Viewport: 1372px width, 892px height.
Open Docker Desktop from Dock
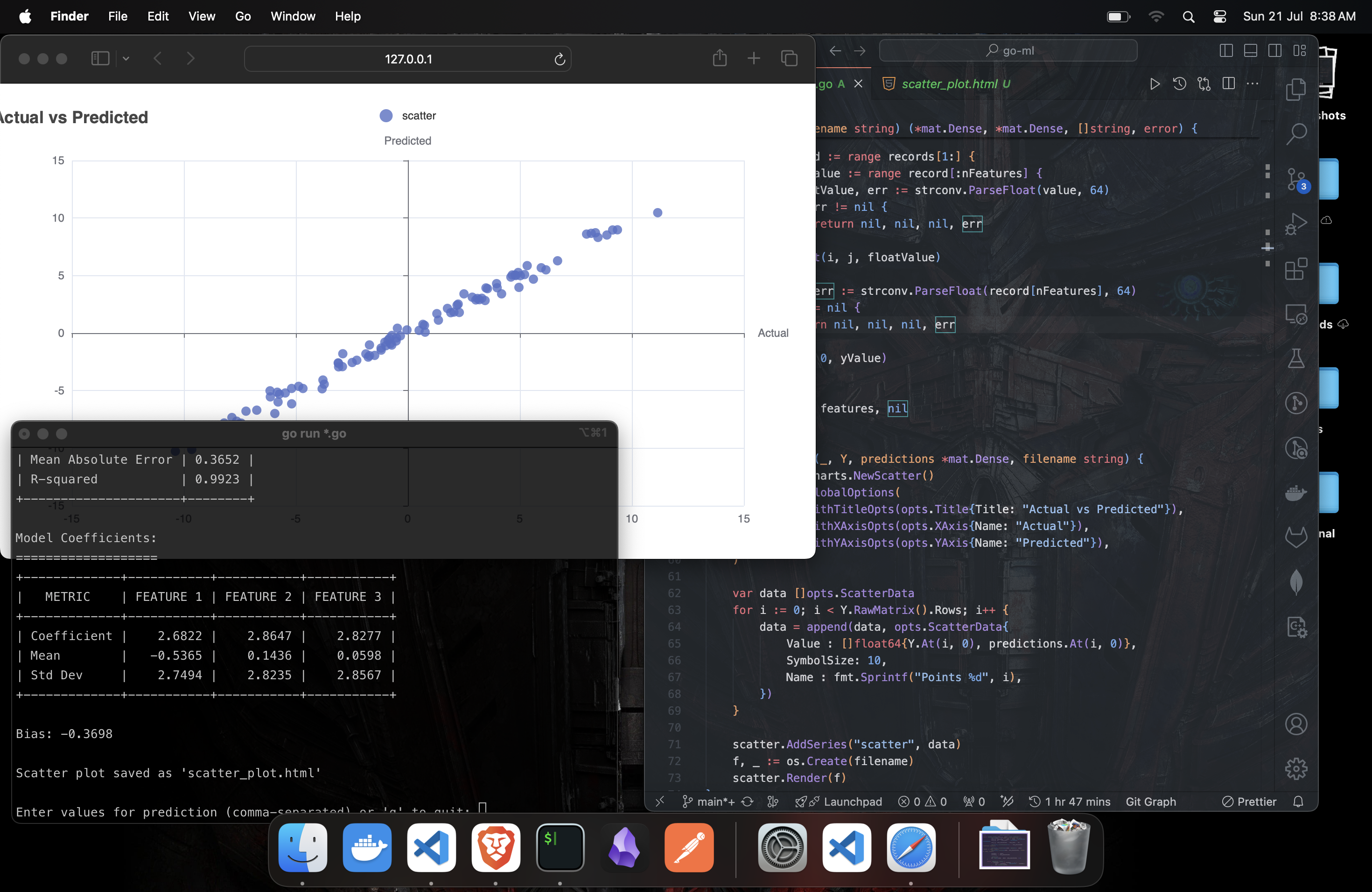click(367, 848)
